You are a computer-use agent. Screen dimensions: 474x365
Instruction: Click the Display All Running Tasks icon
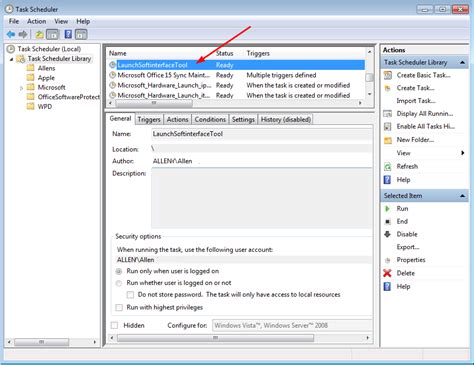pyautogui.click(x=388, y=114)
